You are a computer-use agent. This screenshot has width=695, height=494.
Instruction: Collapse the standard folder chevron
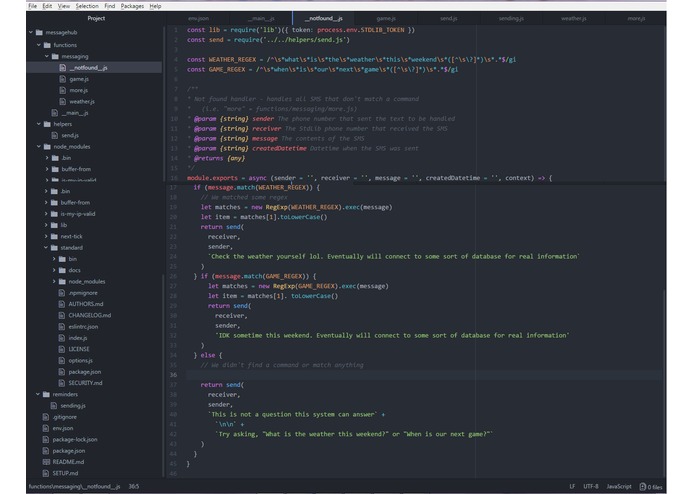(46, 248)
